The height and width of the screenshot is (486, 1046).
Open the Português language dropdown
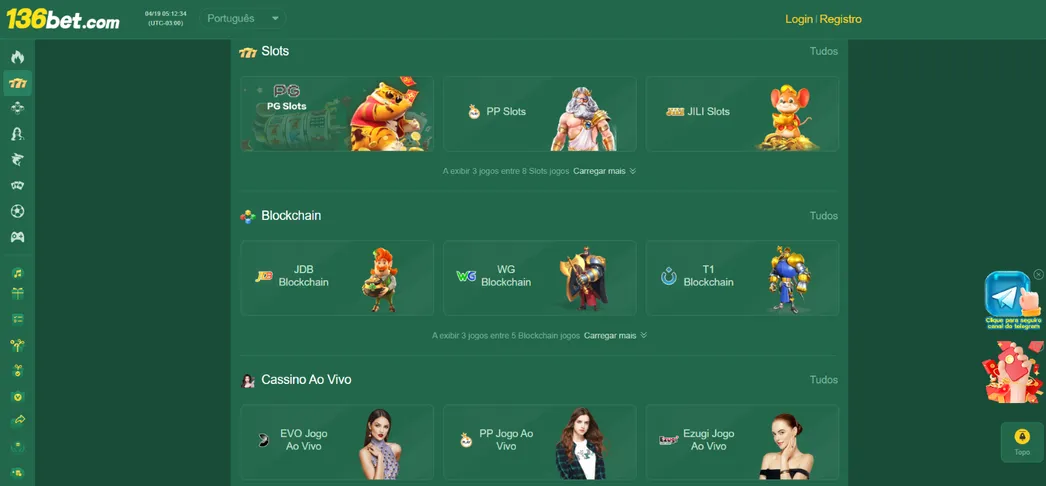(x=242, y=19)
